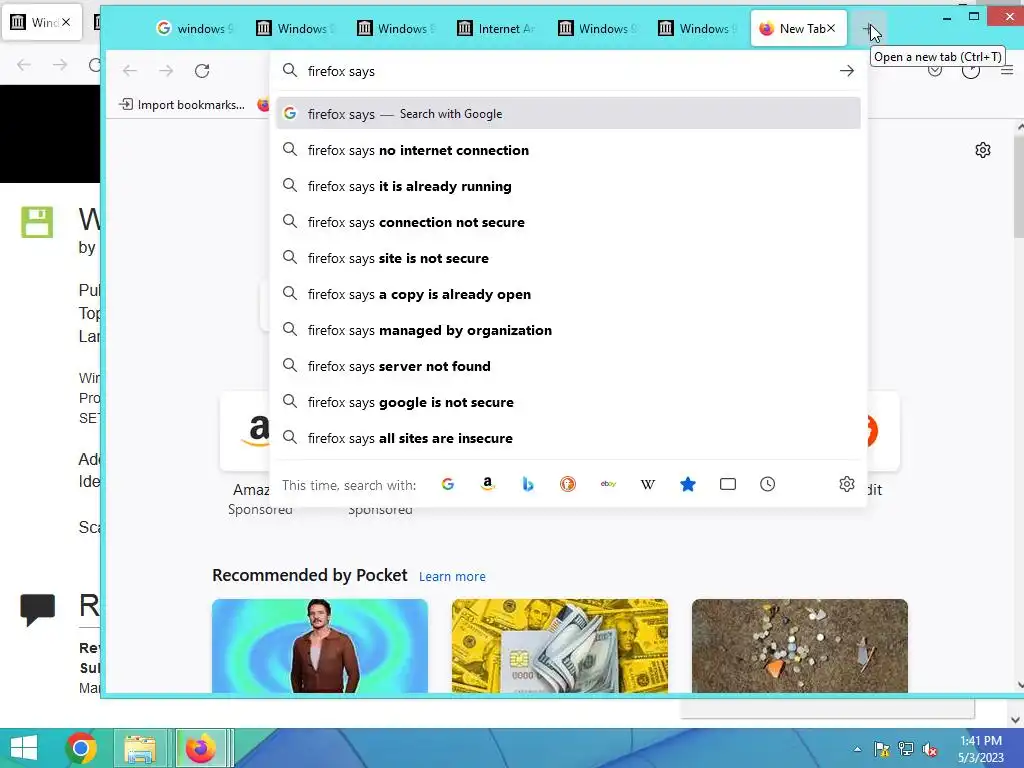Open Firefox application hamburger menu

(x=1007, y=71)
